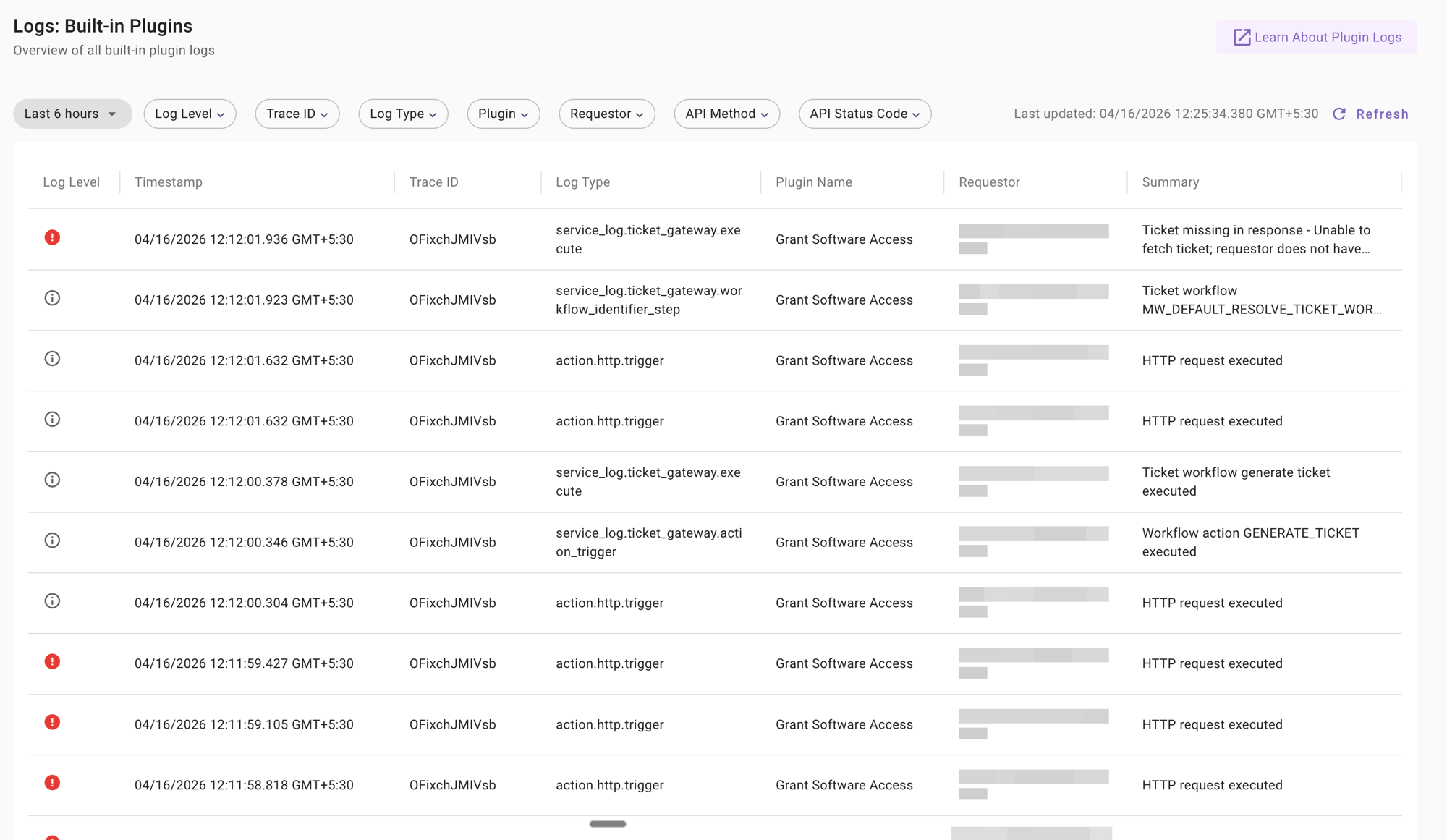Image resolution: width=1447 pixels, height=840 pixels.
Task: Click the red error icon on the first log row
Action: (52, 237)
